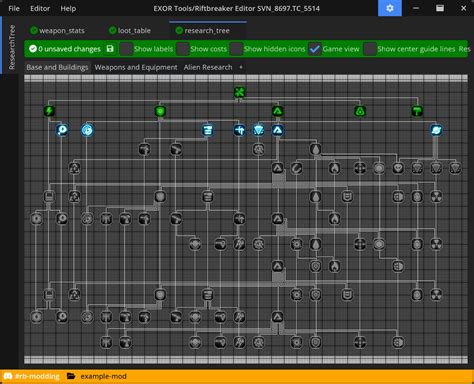This screenshot has width=474, height=384.
Task: Select the blue triangle research node
Action: [x=277, y=130]
